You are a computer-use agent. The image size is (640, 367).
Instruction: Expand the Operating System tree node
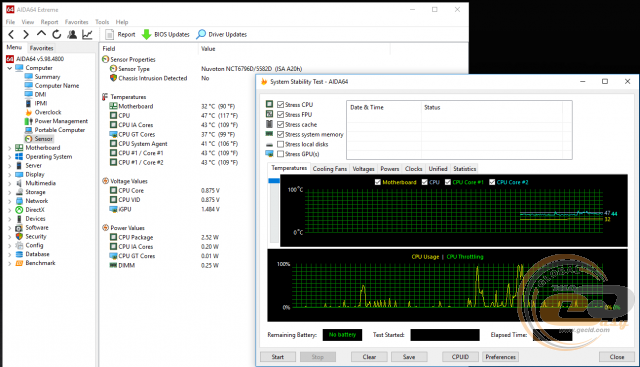pyautogui.click(x=9, y=157)
